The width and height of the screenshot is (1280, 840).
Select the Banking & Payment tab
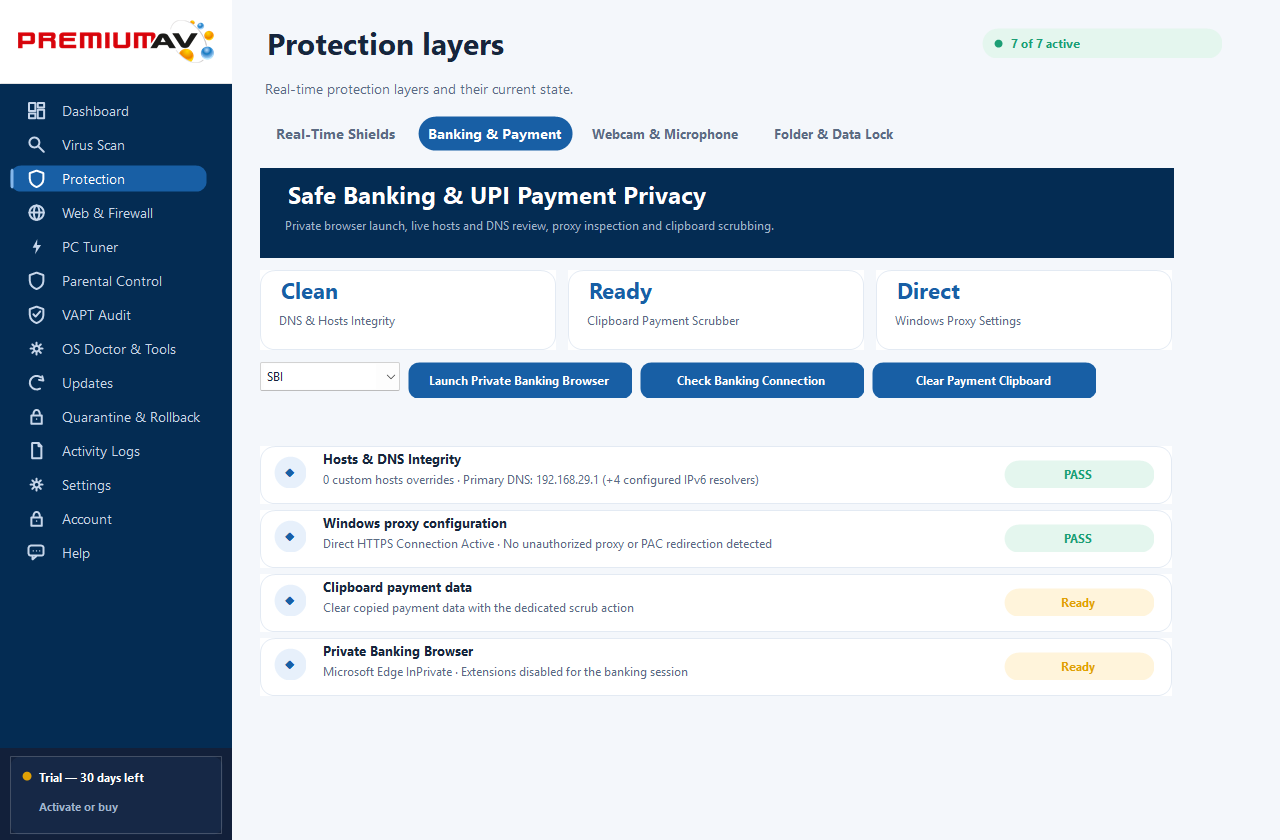[495, 134]
